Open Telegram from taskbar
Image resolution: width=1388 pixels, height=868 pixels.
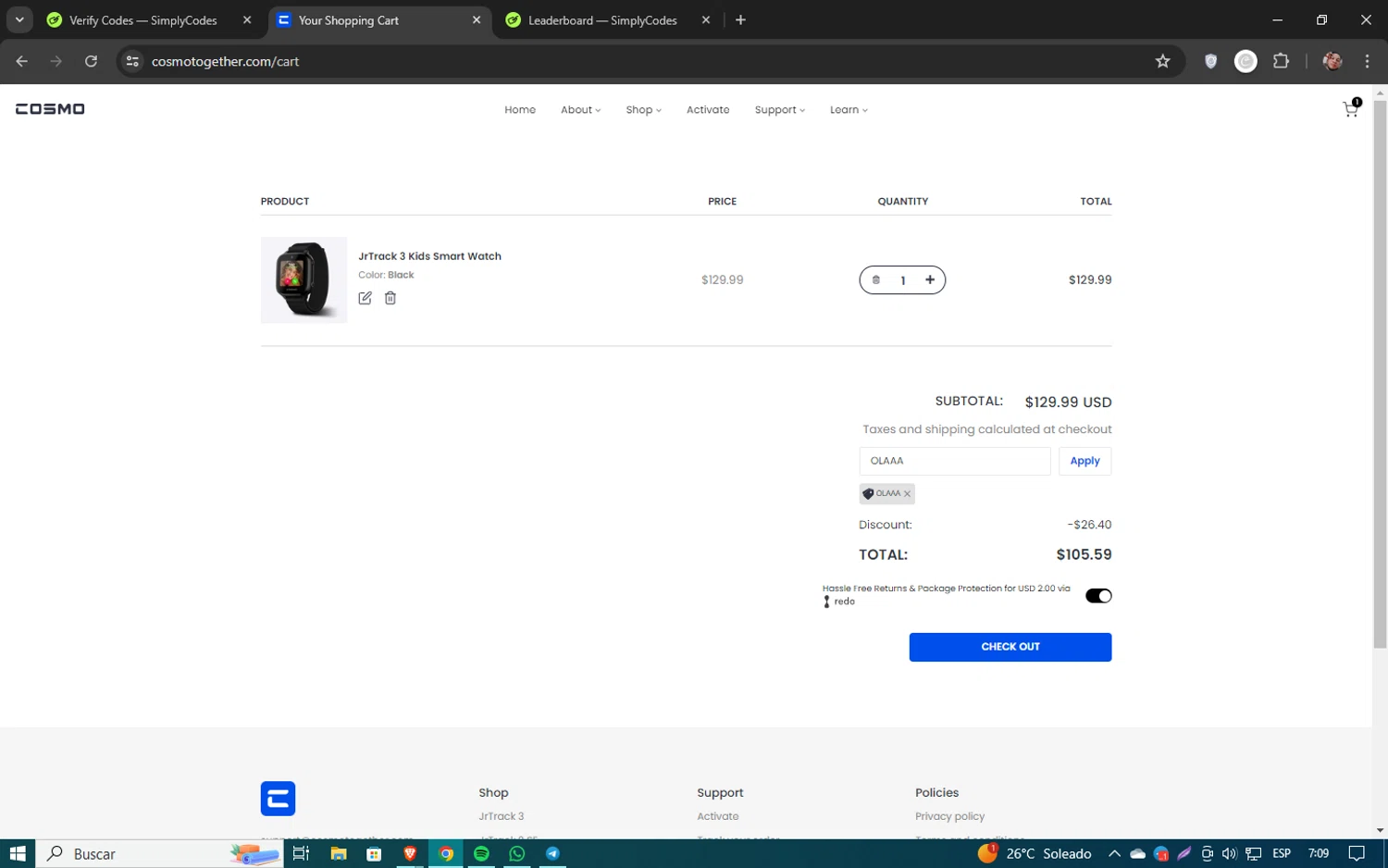point(552,853)
